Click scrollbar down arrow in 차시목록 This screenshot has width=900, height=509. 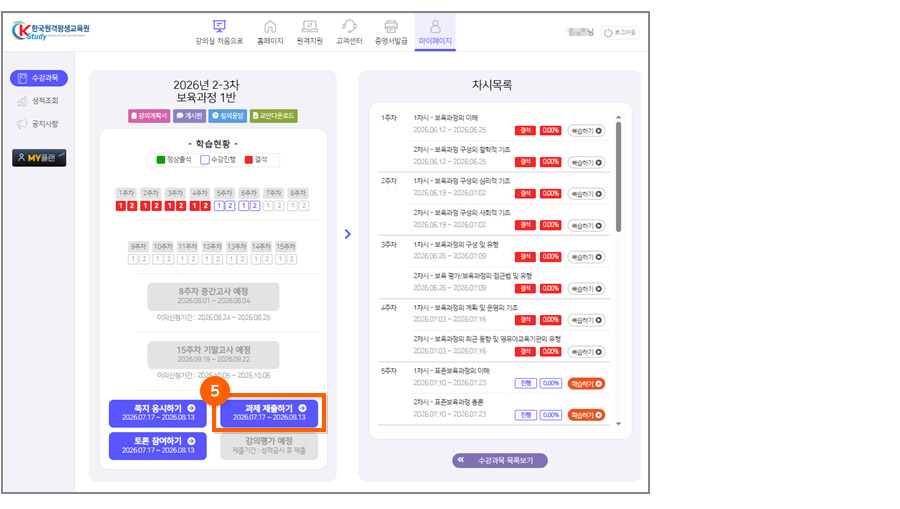pos(618,423)
